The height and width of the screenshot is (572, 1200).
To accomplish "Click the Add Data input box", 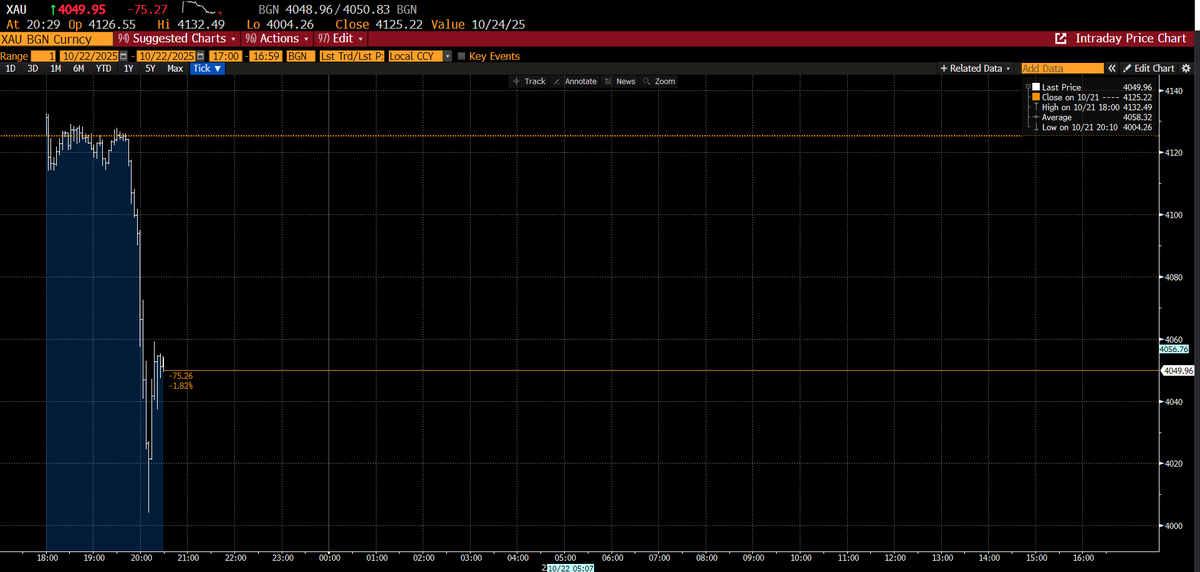I will [1062, 68].
